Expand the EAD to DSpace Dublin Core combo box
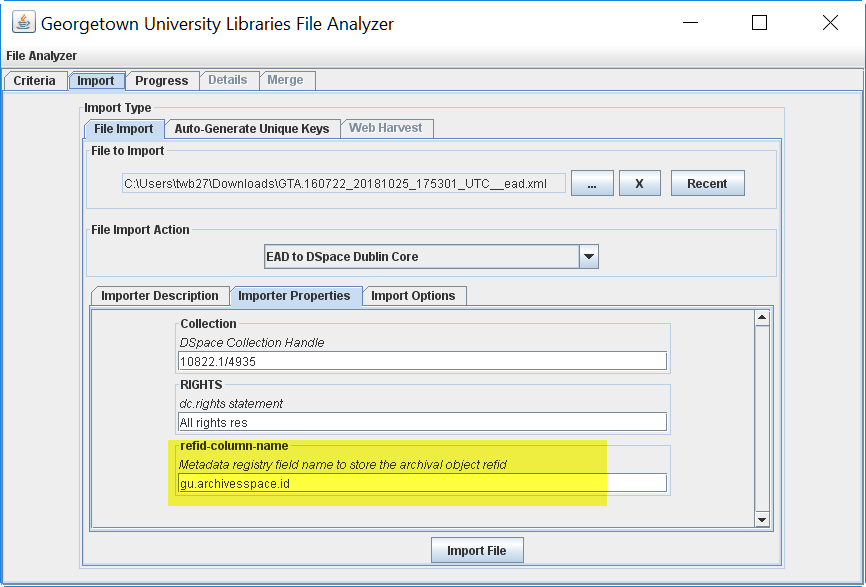 click(589, 256)
